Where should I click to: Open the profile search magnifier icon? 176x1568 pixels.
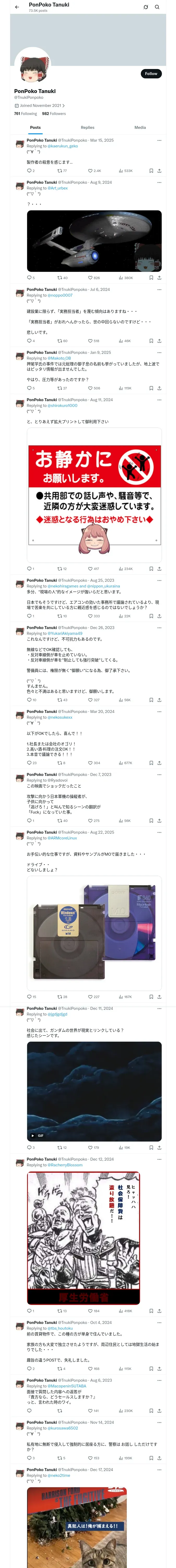coord(157,7)
